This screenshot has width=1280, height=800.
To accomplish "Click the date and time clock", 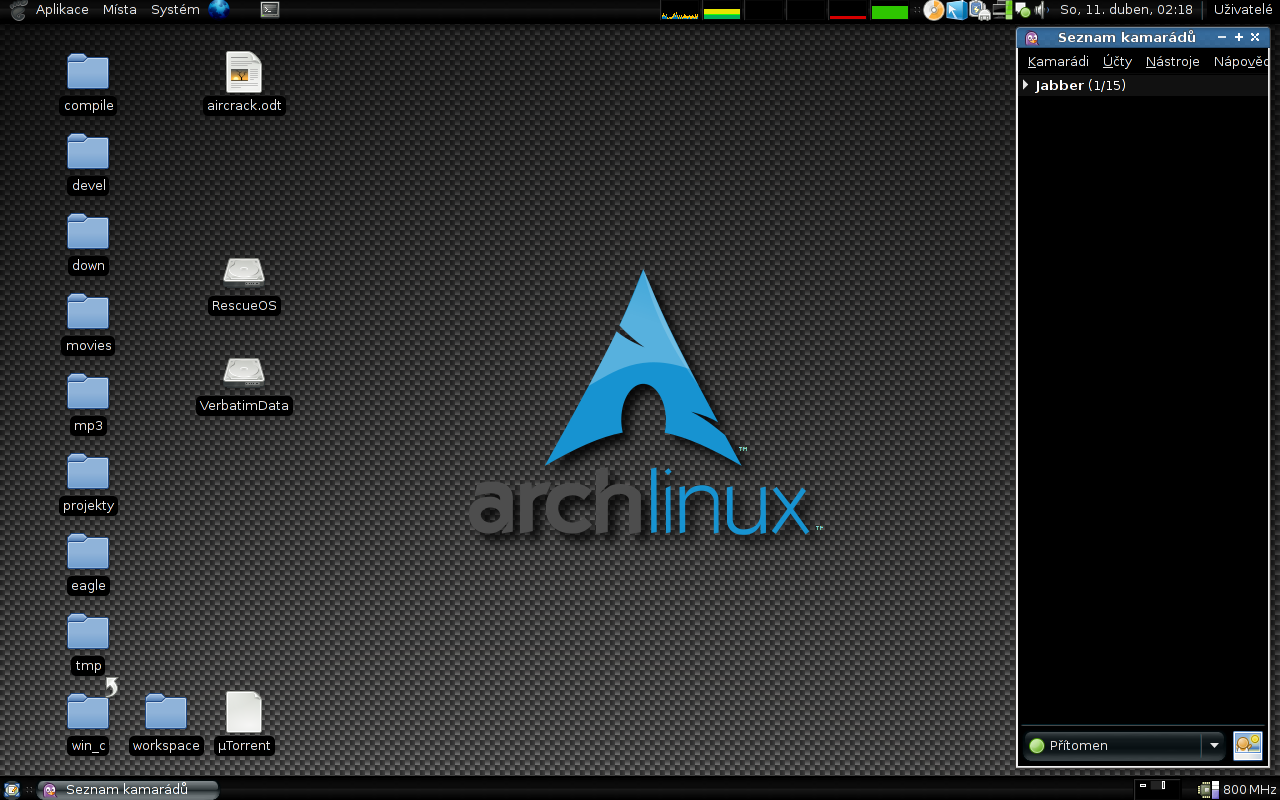I will tap(1126, 10).
